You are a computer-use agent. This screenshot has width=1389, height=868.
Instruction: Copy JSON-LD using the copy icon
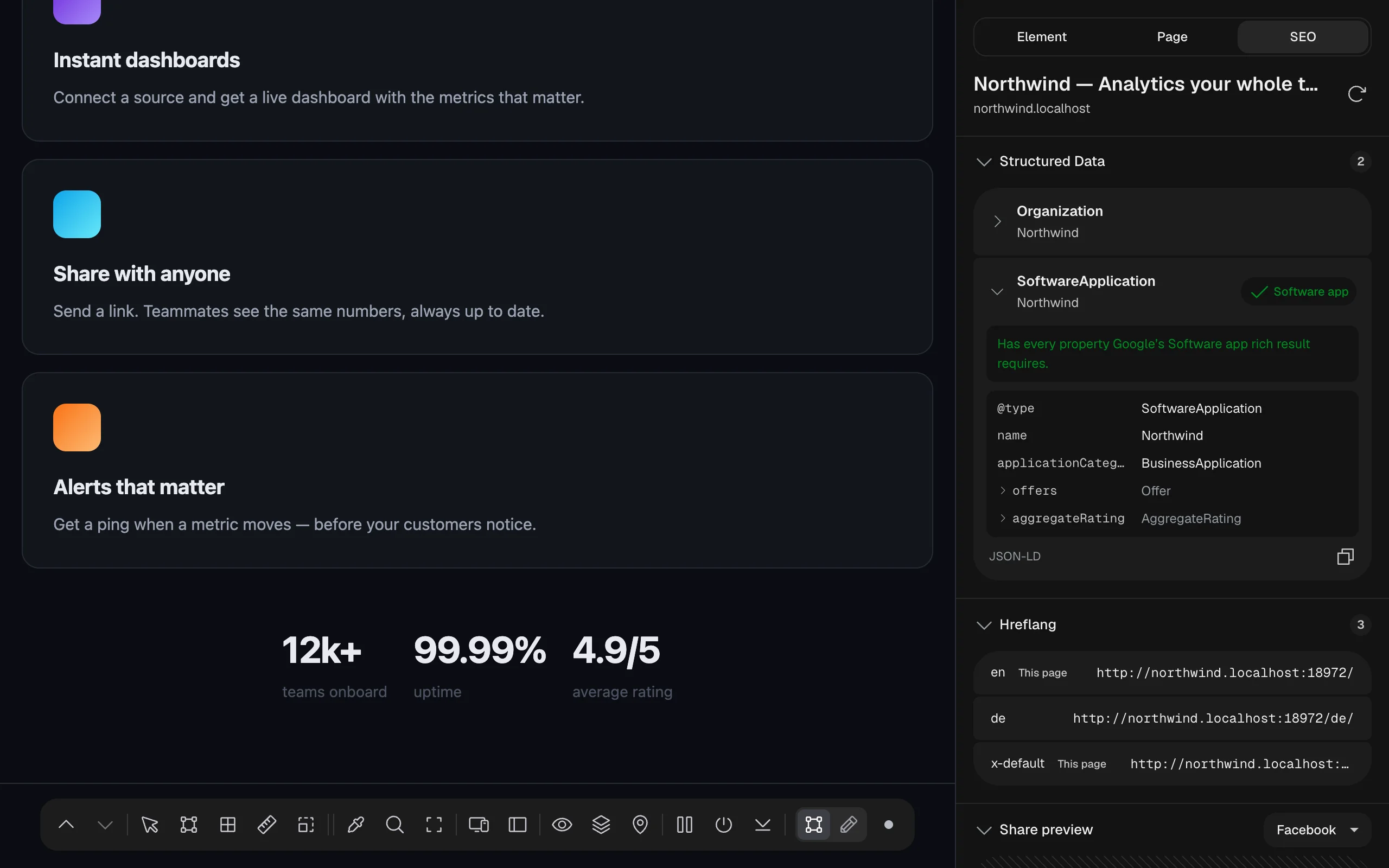1346,556
